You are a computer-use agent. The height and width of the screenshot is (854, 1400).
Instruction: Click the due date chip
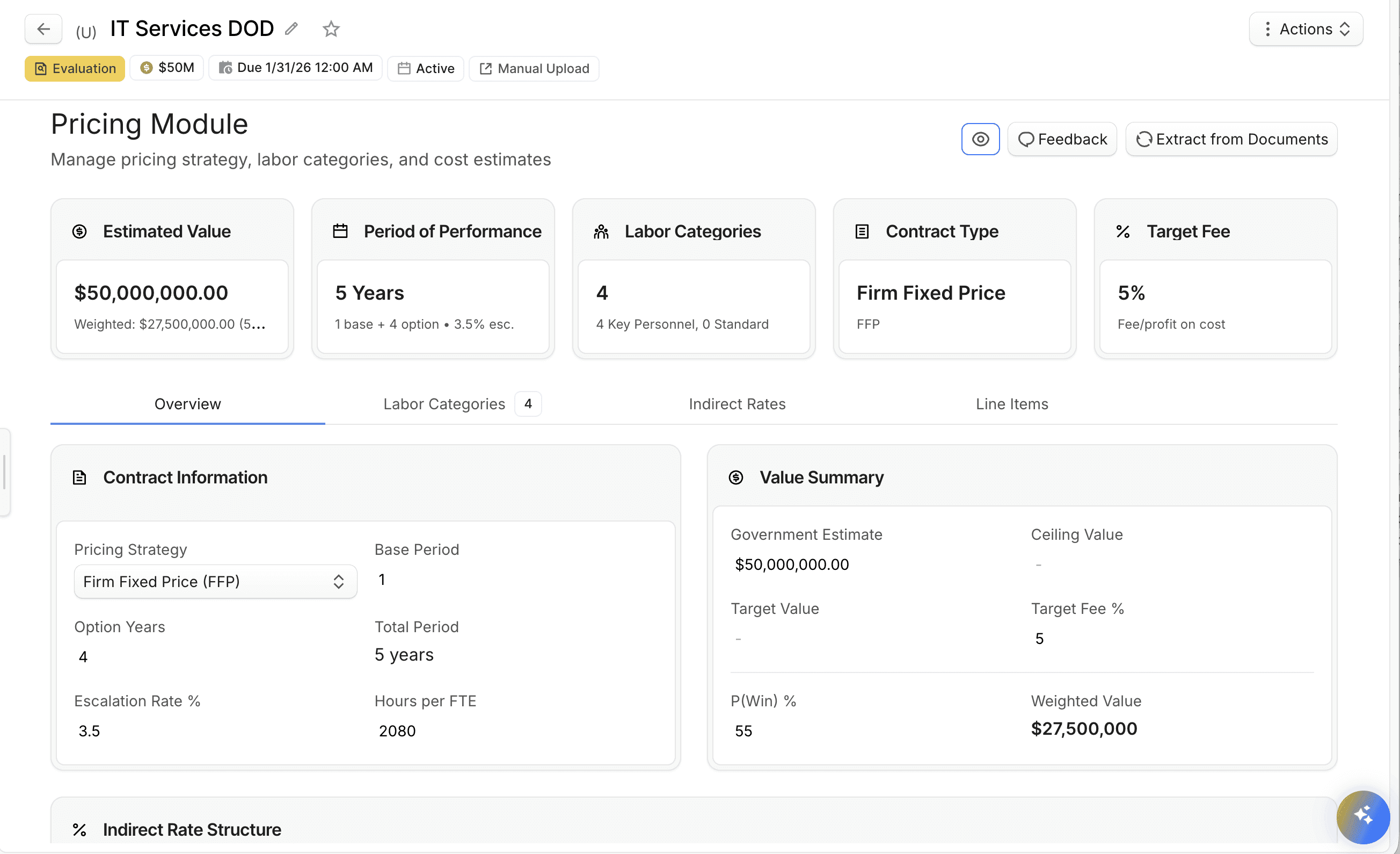pyautogui.click(x=295, y=68)
